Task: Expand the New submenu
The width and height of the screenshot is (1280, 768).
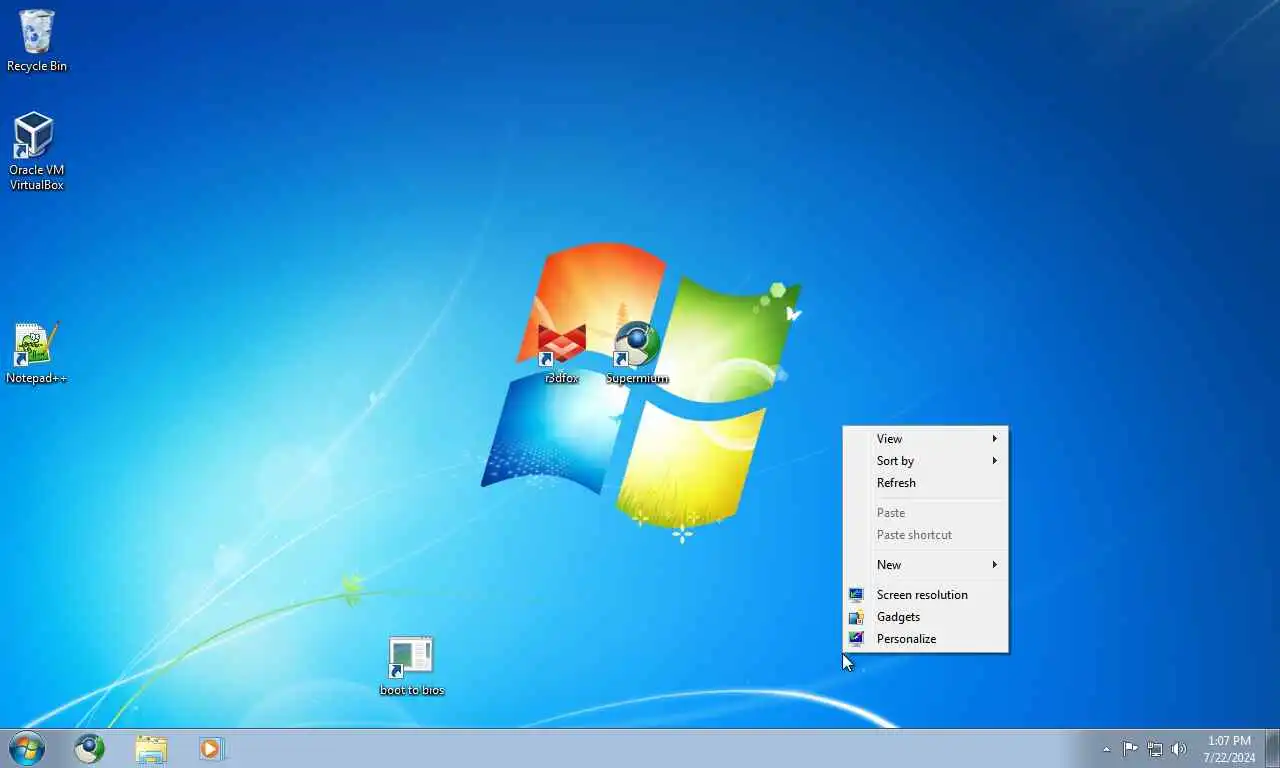Action: [x=925, y=565]
